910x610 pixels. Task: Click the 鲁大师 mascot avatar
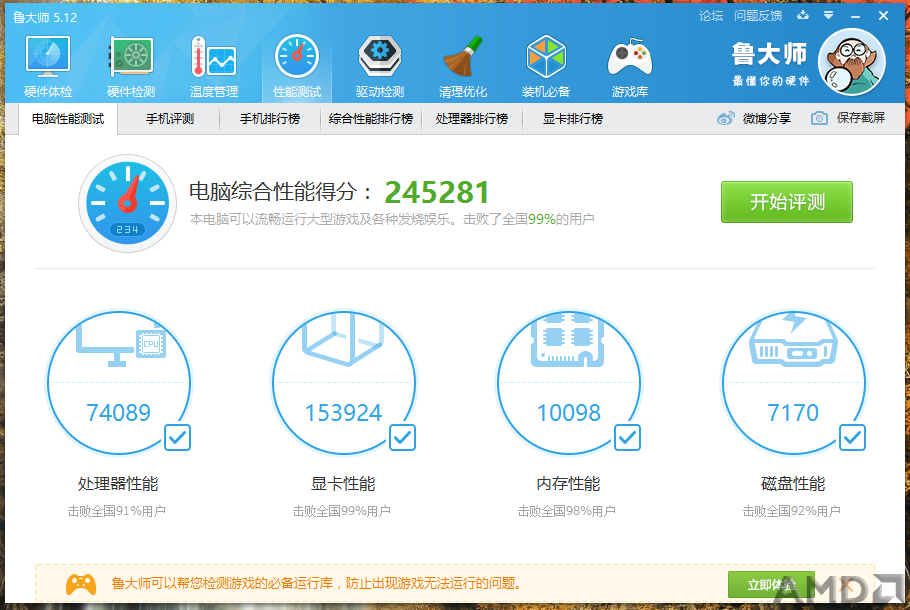pyautogui.click(x=851, y=62)
